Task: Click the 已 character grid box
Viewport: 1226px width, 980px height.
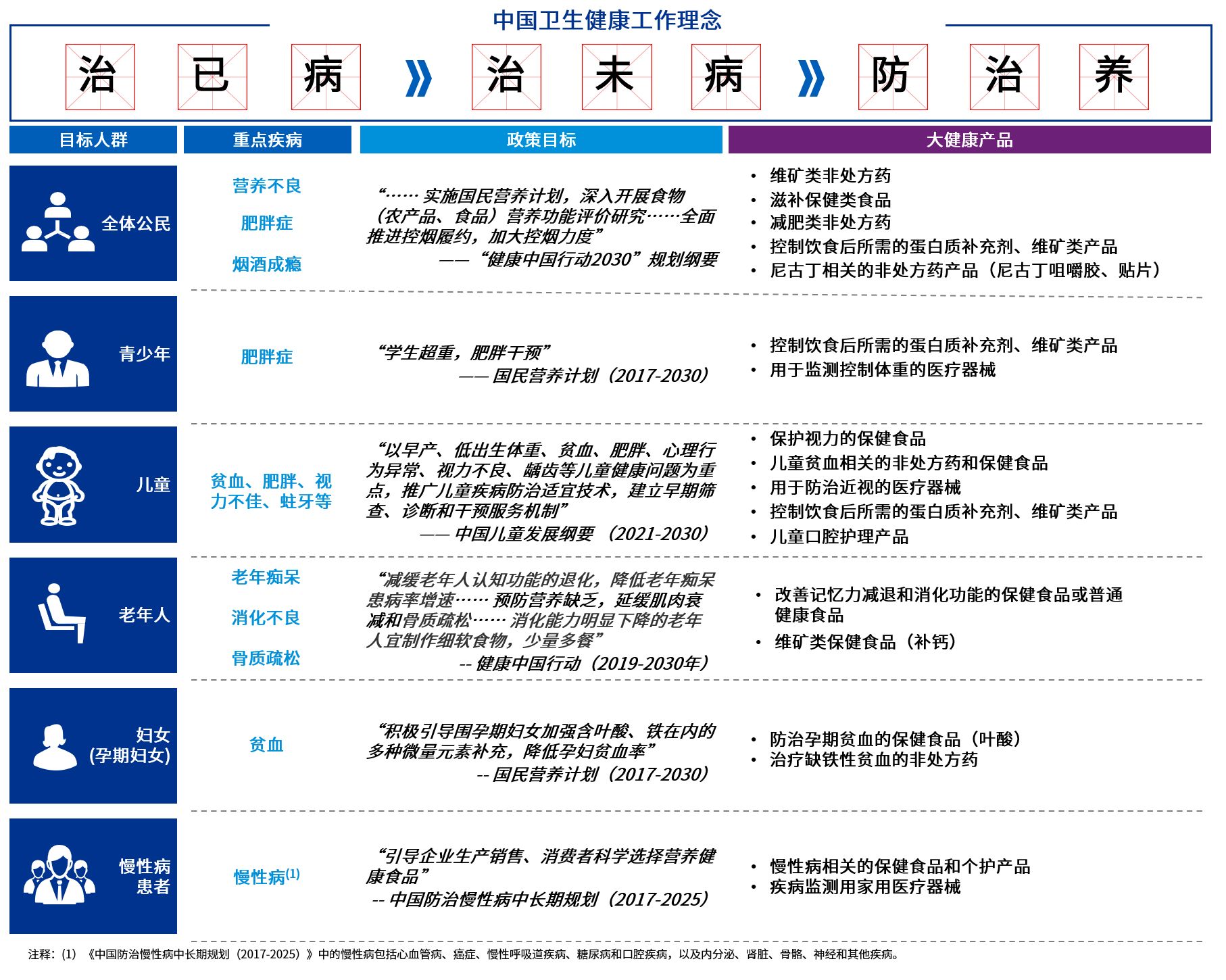Action: tap(212, 77)
